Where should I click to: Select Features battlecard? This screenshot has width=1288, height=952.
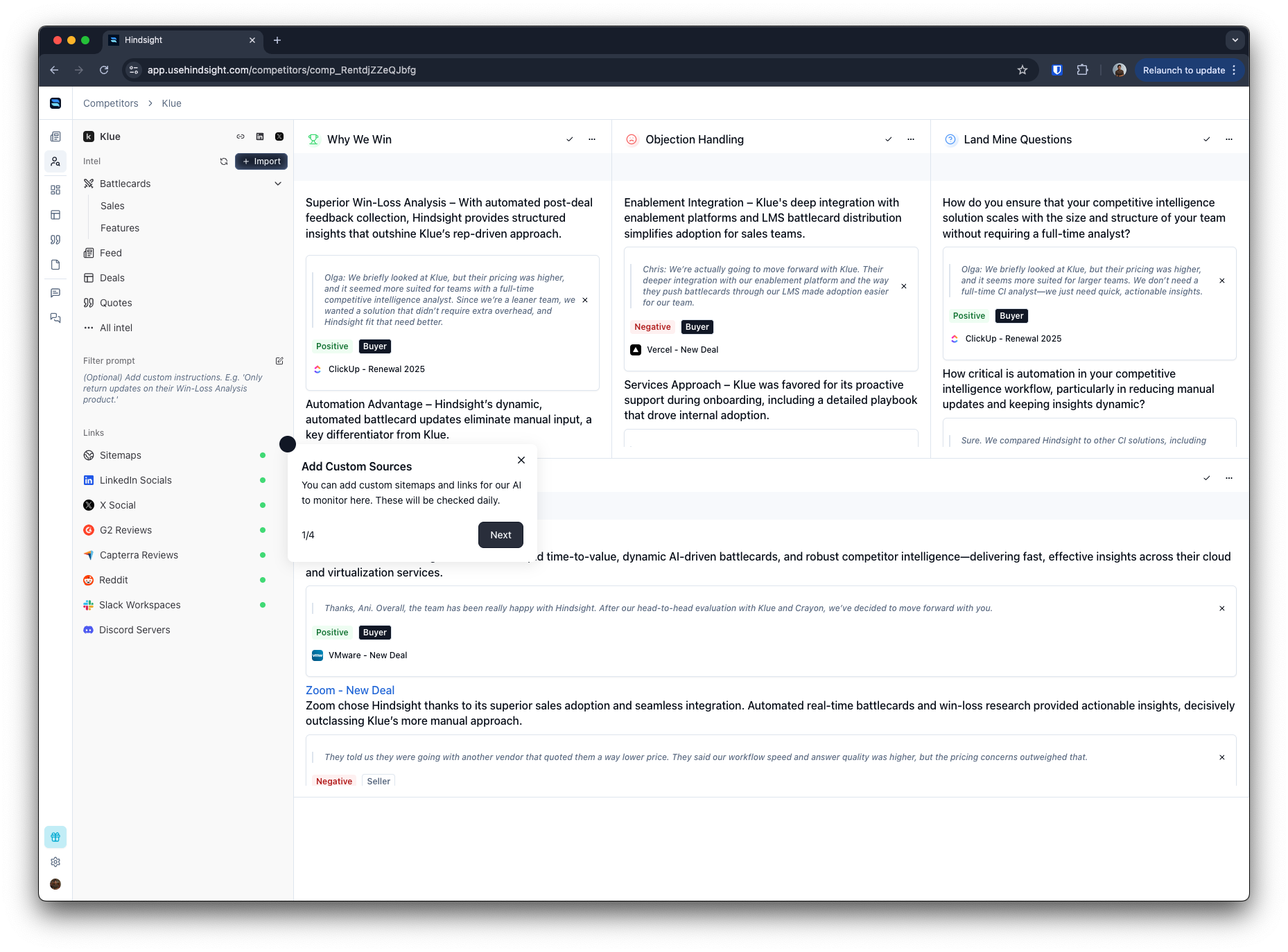click(120, 228)
